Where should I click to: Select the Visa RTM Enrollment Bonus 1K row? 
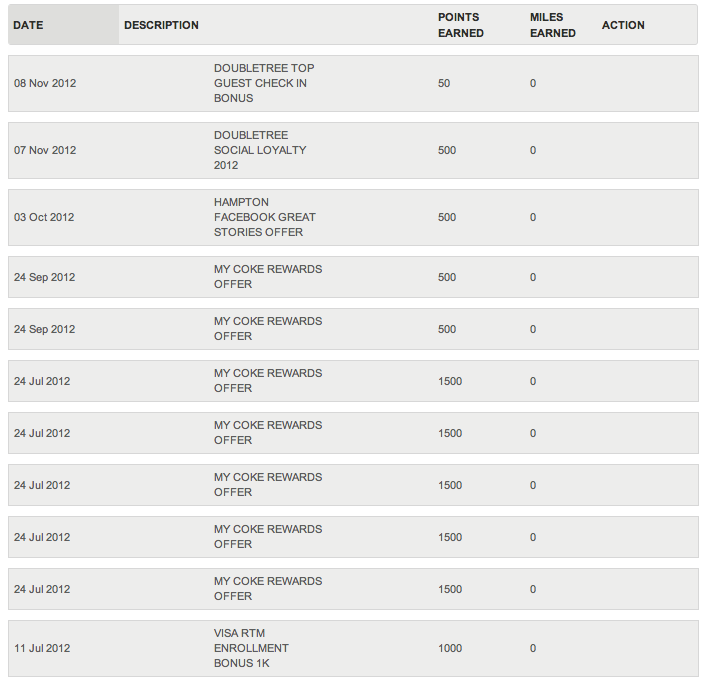pos(353,648)
